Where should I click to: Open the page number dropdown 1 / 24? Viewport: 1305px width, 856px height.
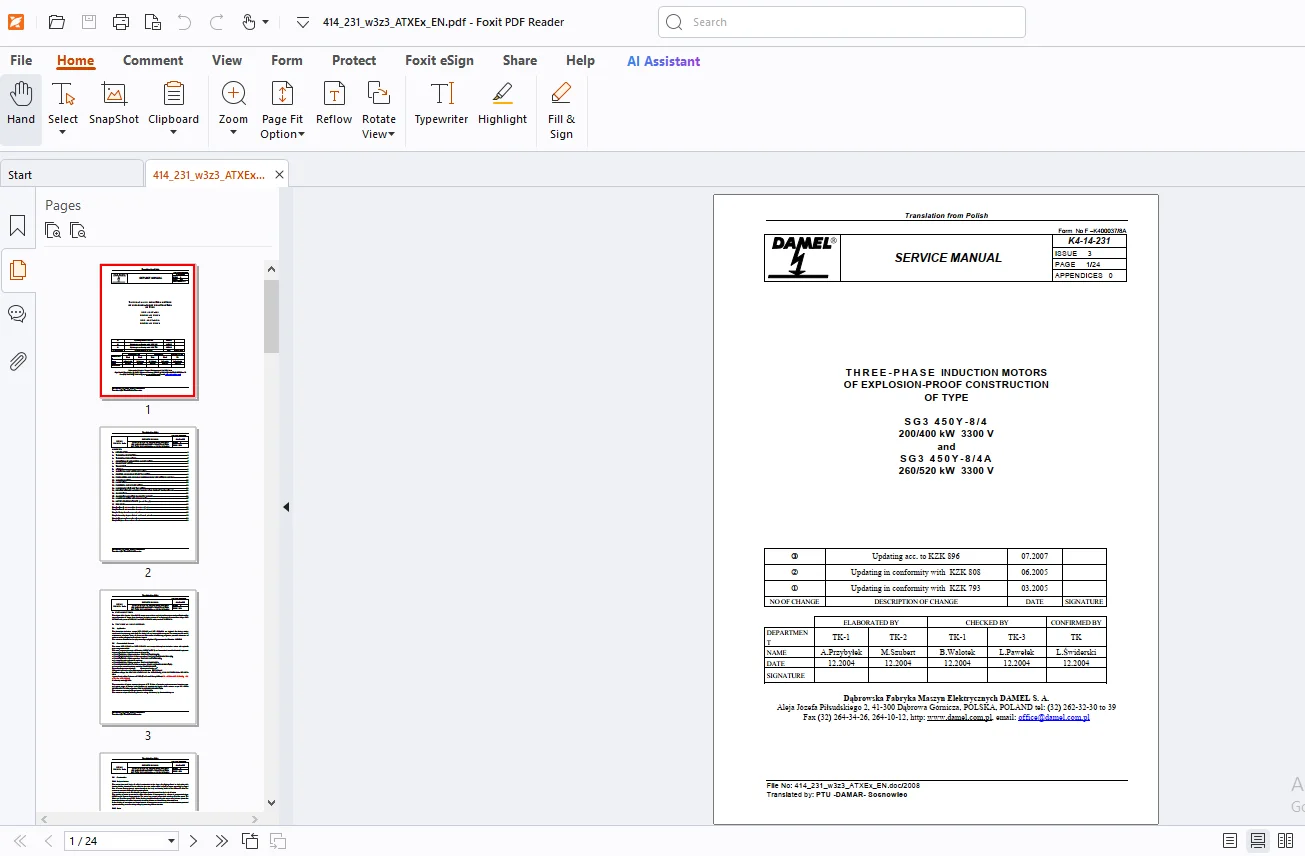[x=172, y=841]
